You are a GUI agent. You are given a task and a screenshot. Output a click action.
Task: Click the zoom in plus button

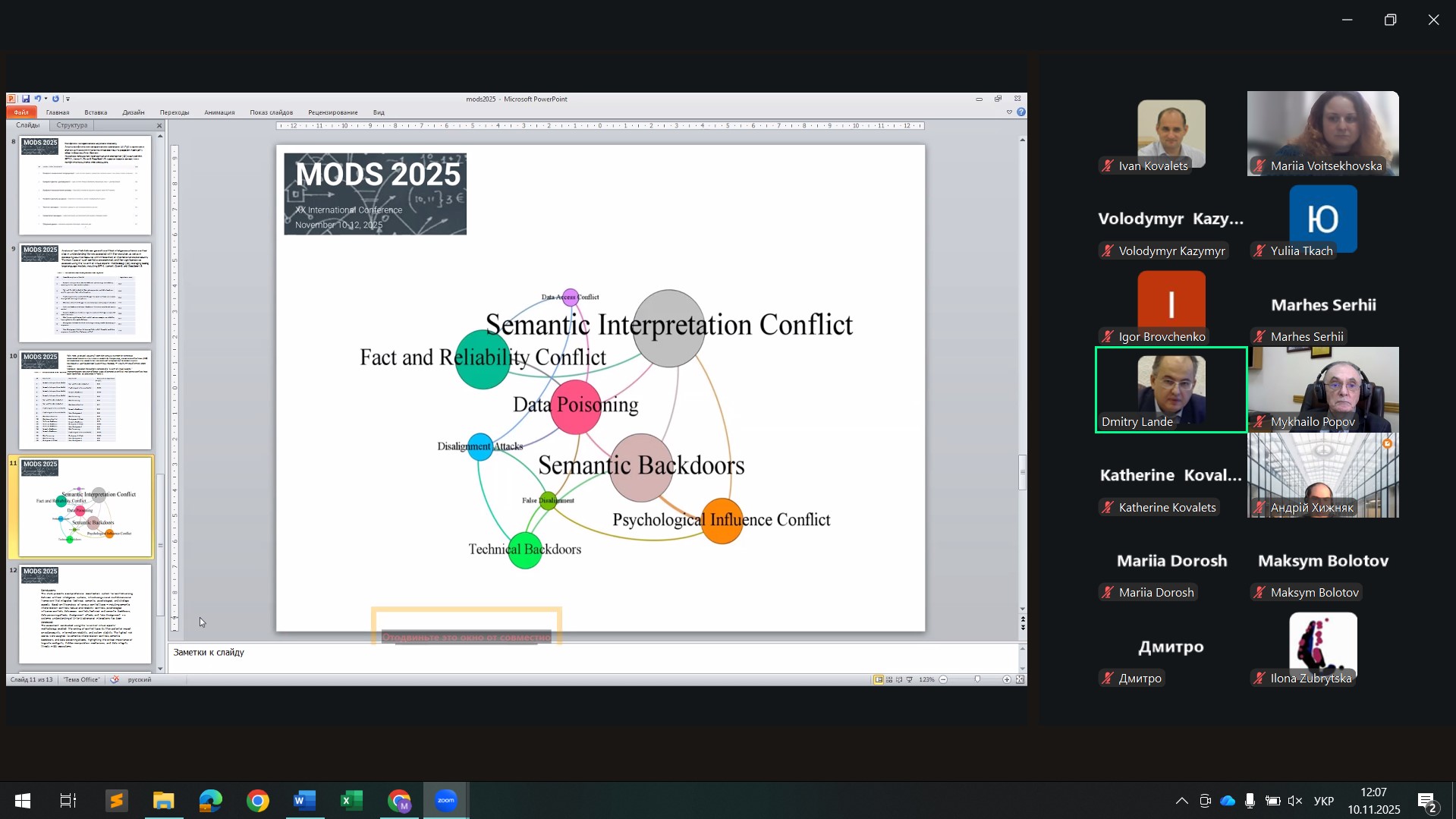pyautogui.click(x=1006, y=680)
